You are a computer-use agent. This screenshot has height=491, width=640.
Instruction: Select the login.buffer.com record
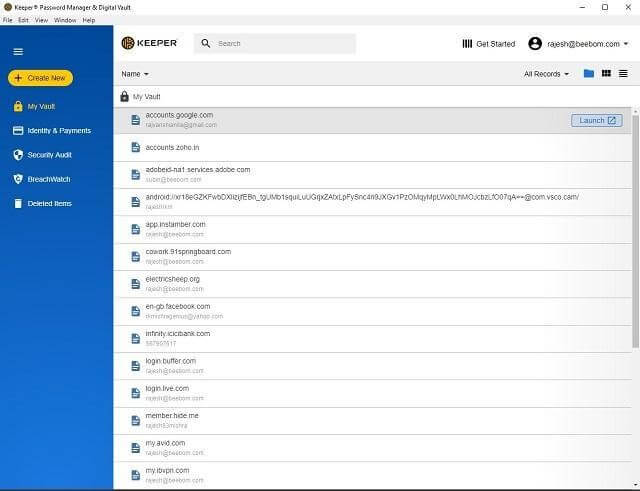point(373,366)
